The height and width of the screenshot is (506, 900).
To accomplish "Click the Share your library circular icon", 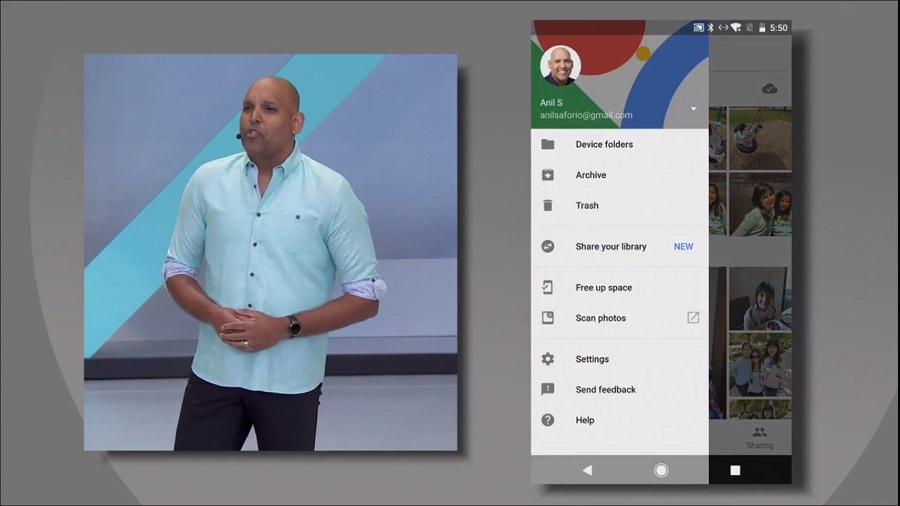I will 548,246.
